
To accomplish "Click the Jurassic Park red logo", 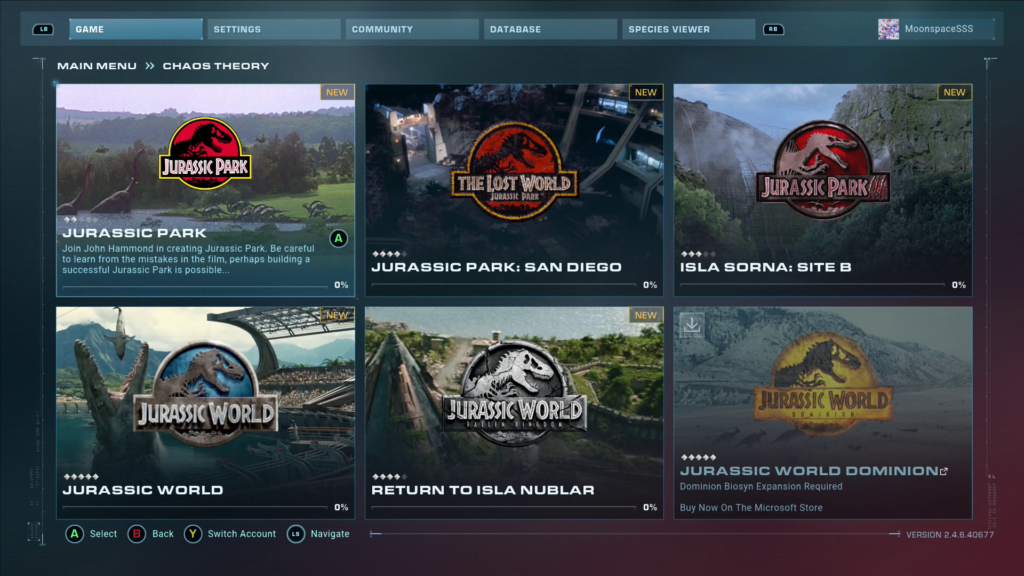I will [205, 154].
